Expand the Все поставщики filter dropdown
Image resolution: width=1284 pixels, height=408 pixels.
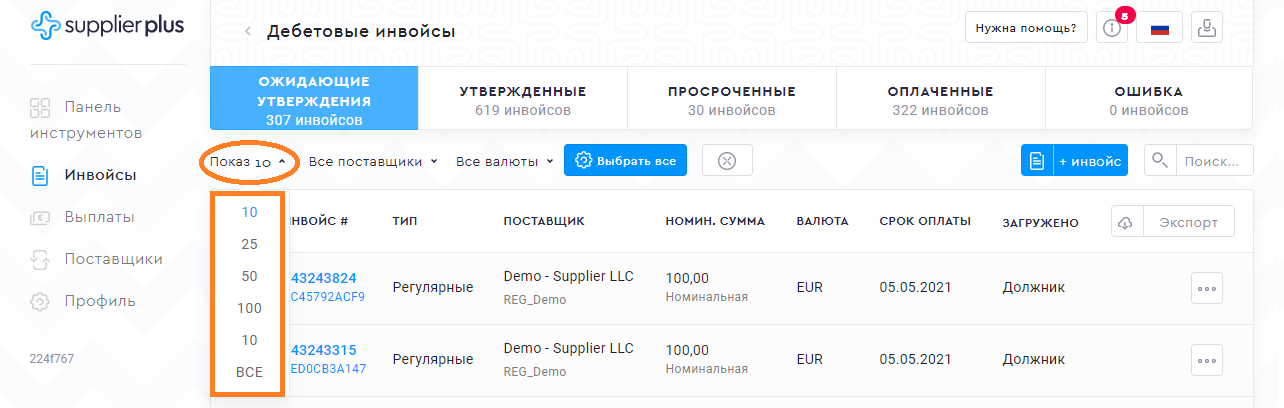372,161
